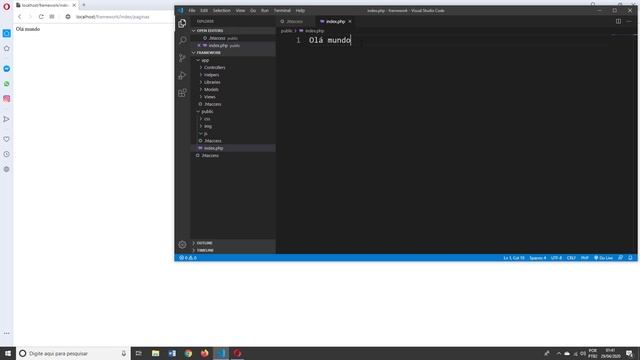
Task: Click Go Live in the status bar
Action: tap(603, 258)
